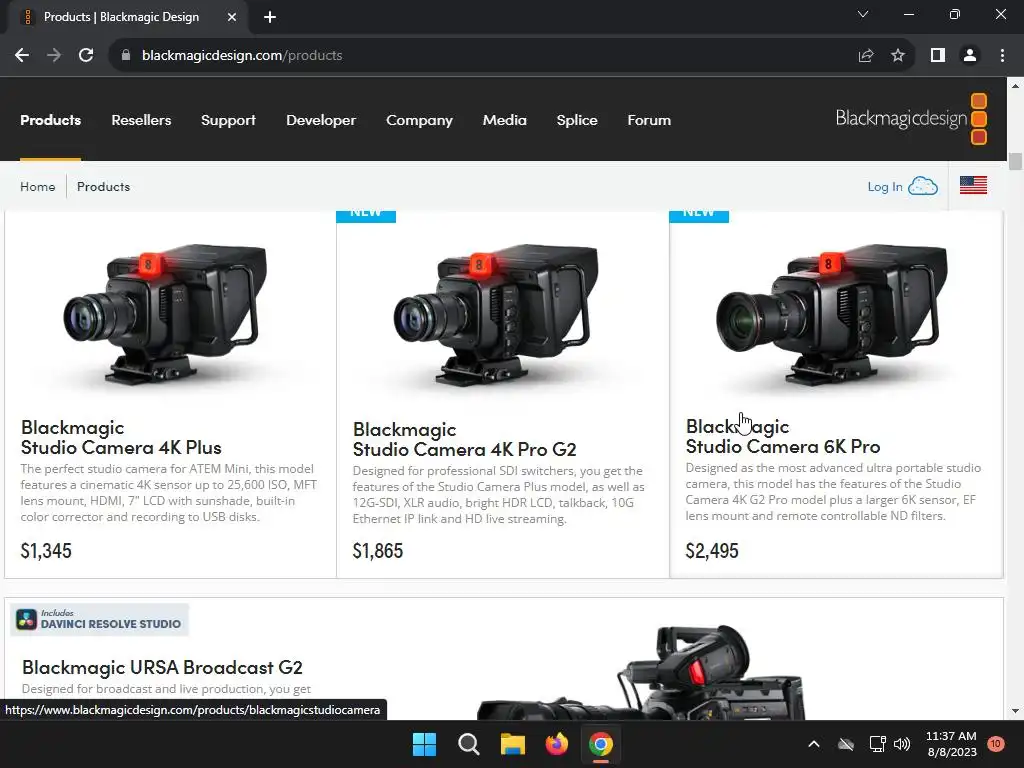Open Blackmagic Studio Camera 6K Pro title
The height and width of the screenshot is (768, 1024).
(x=782, y=436)
